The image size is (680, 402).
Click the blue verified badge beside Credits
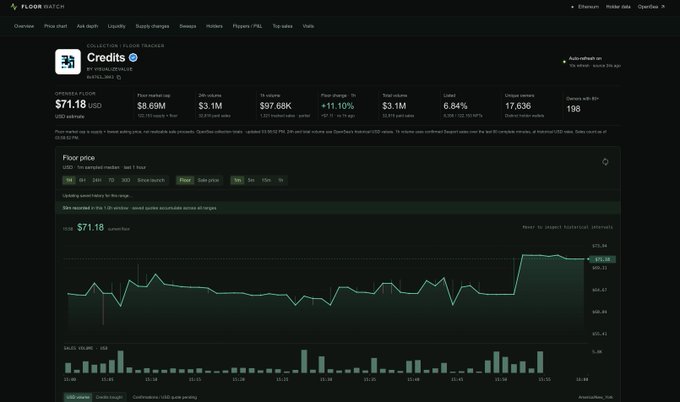point(133,57)
